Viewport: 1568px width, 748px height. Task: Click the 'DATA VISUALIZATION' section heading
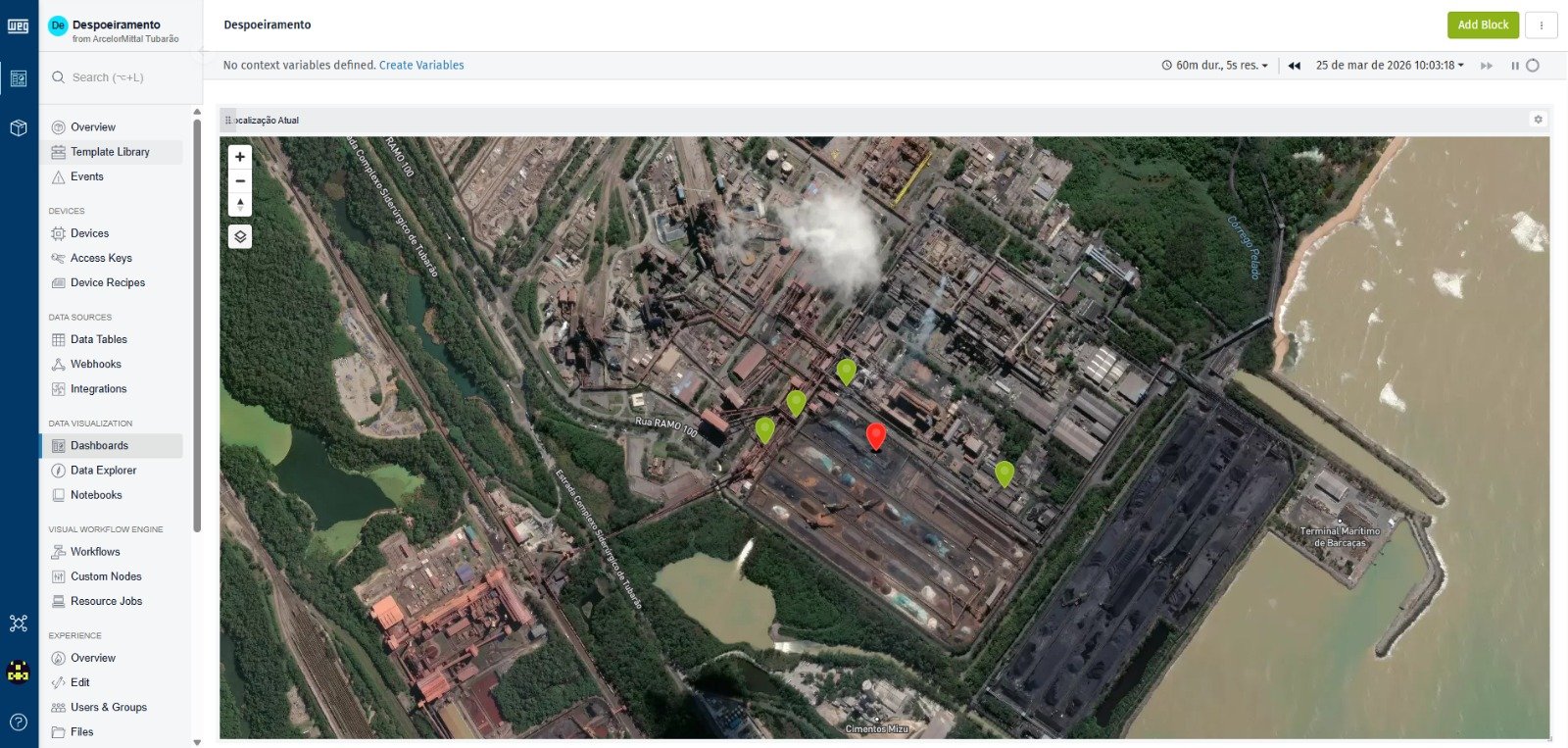click(x=90, y=424)
